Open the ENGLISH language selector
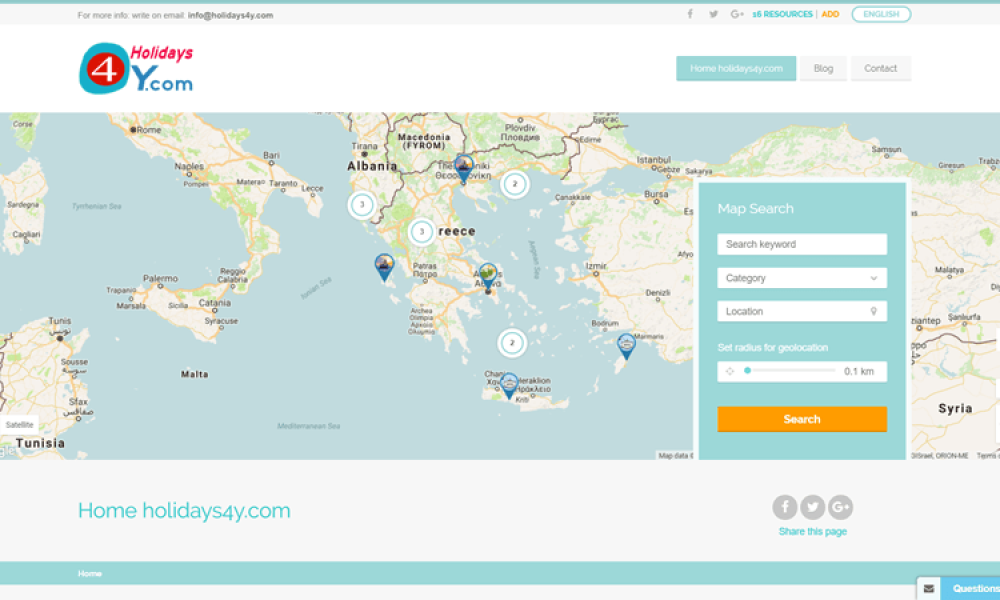This screenshot has height=600, width=1000. [880, 14]
